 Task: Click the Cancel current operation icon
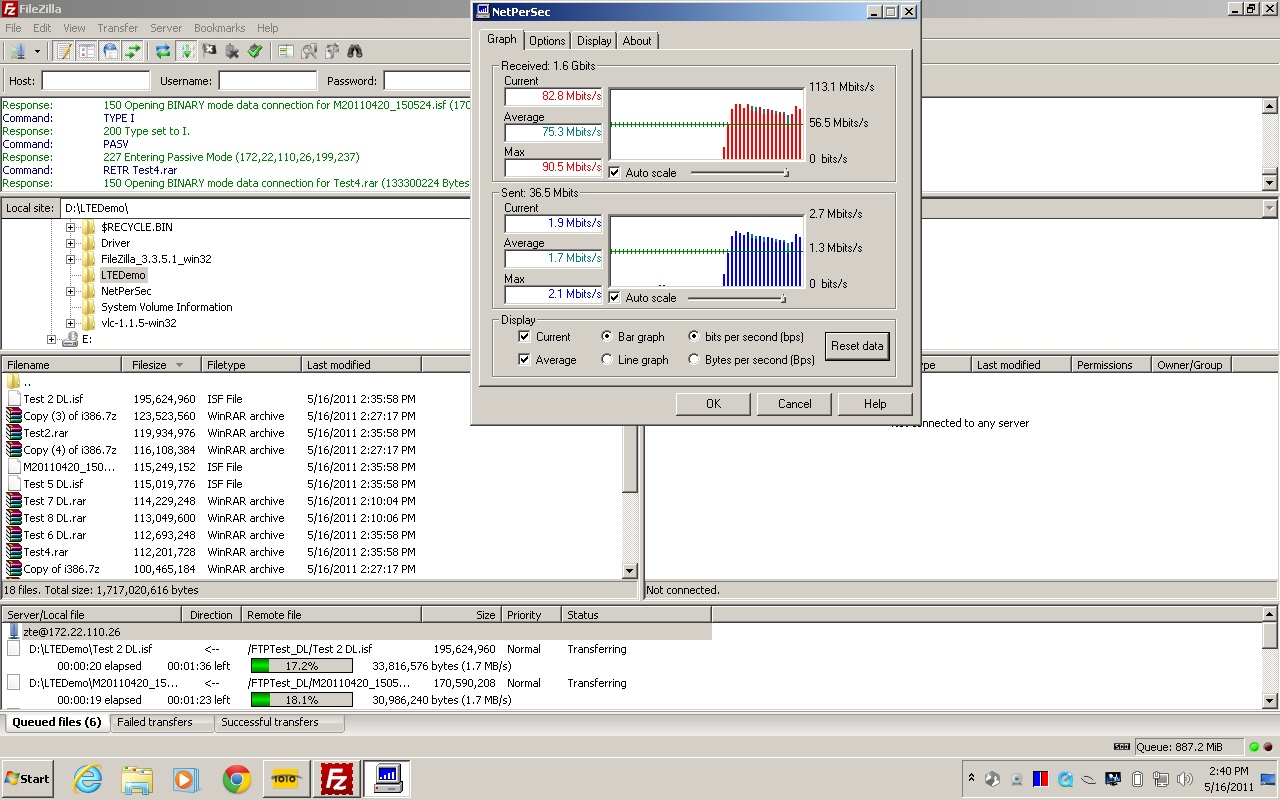point(210,51)
